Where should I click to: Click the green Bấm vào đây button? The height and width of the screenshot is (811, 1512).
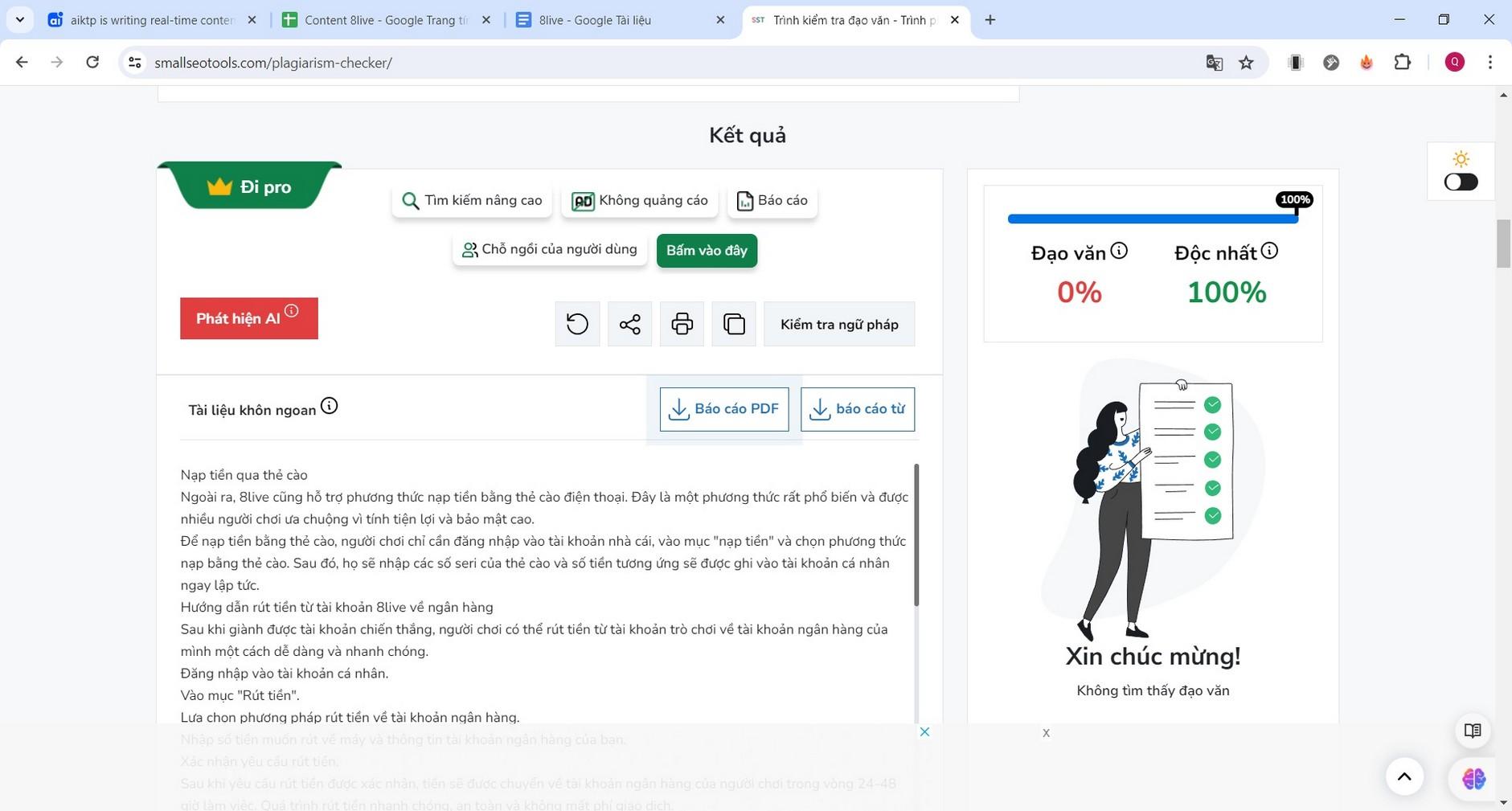pyautogui.click(x=707, y=250)
